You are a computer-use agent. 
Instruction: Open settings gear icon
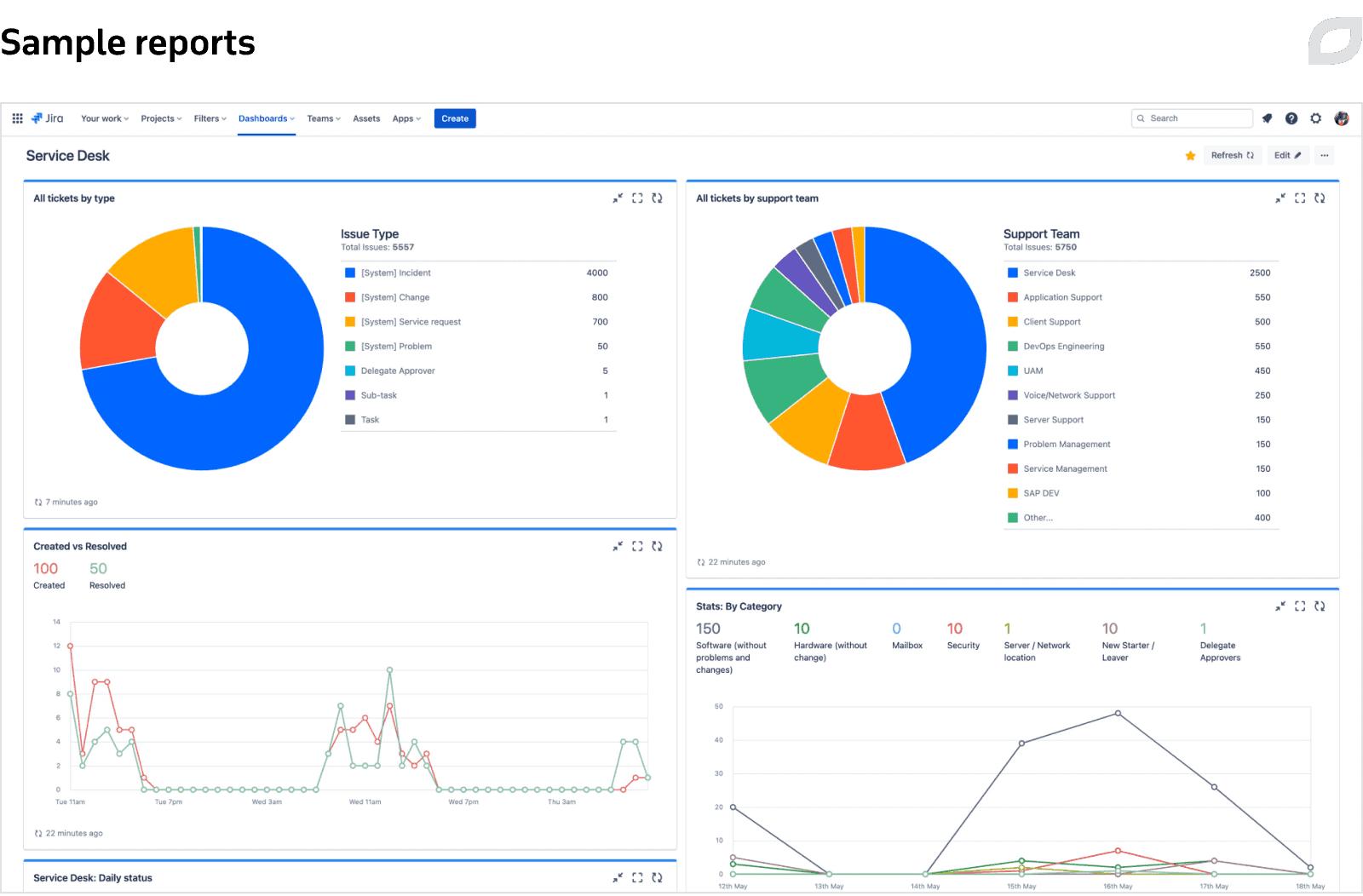click(x=1316, y=118)
